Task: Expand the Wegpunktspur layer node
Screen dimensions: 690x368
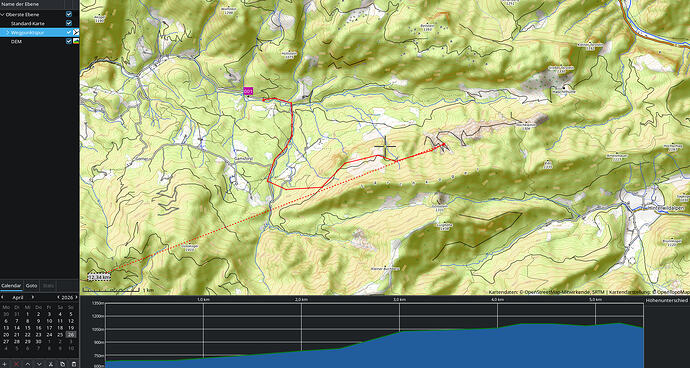Action: [8, 32]
